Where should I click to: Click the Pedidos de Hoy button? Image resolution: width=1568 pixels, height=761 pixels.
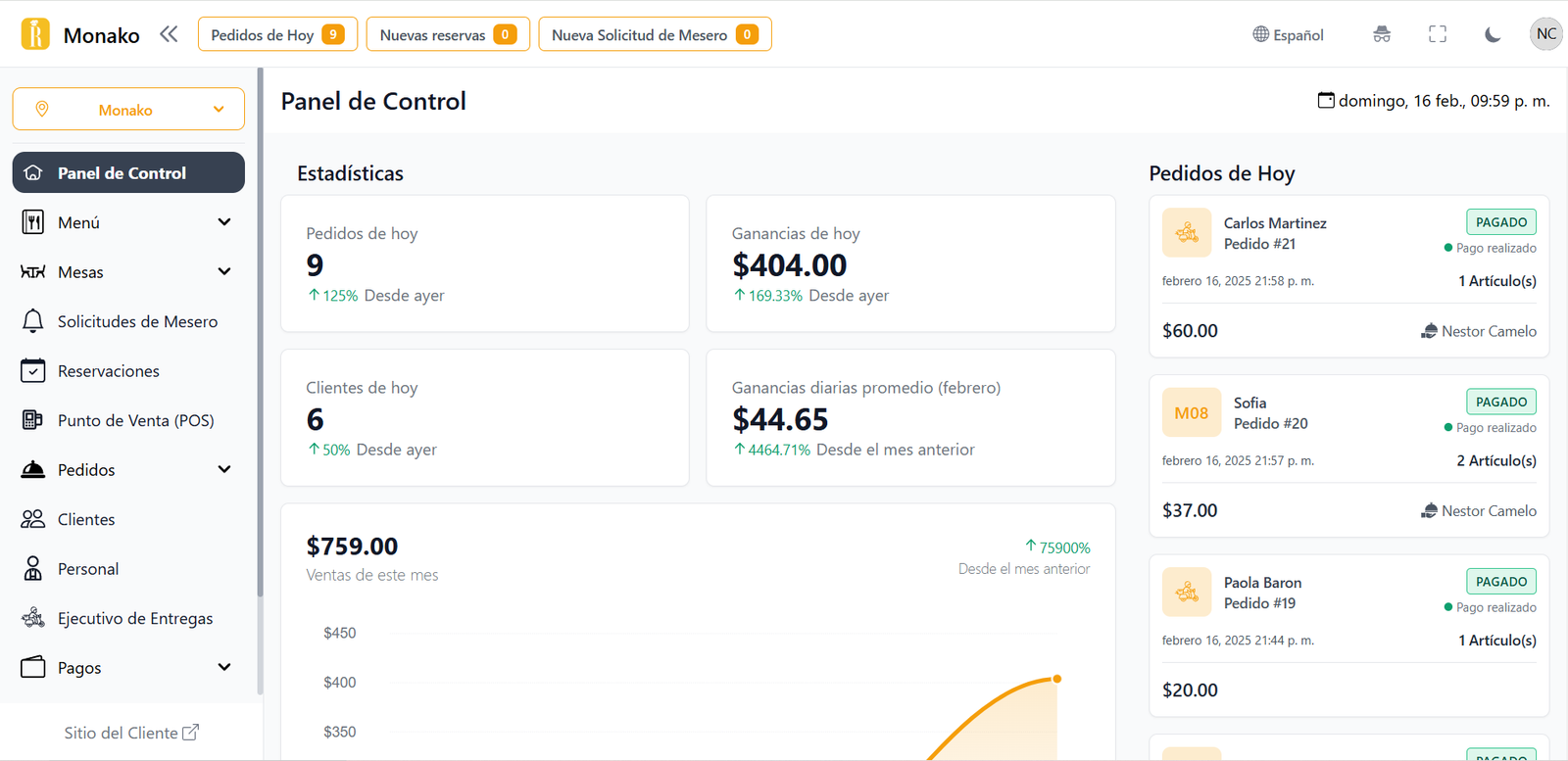[x=277, y=34]
